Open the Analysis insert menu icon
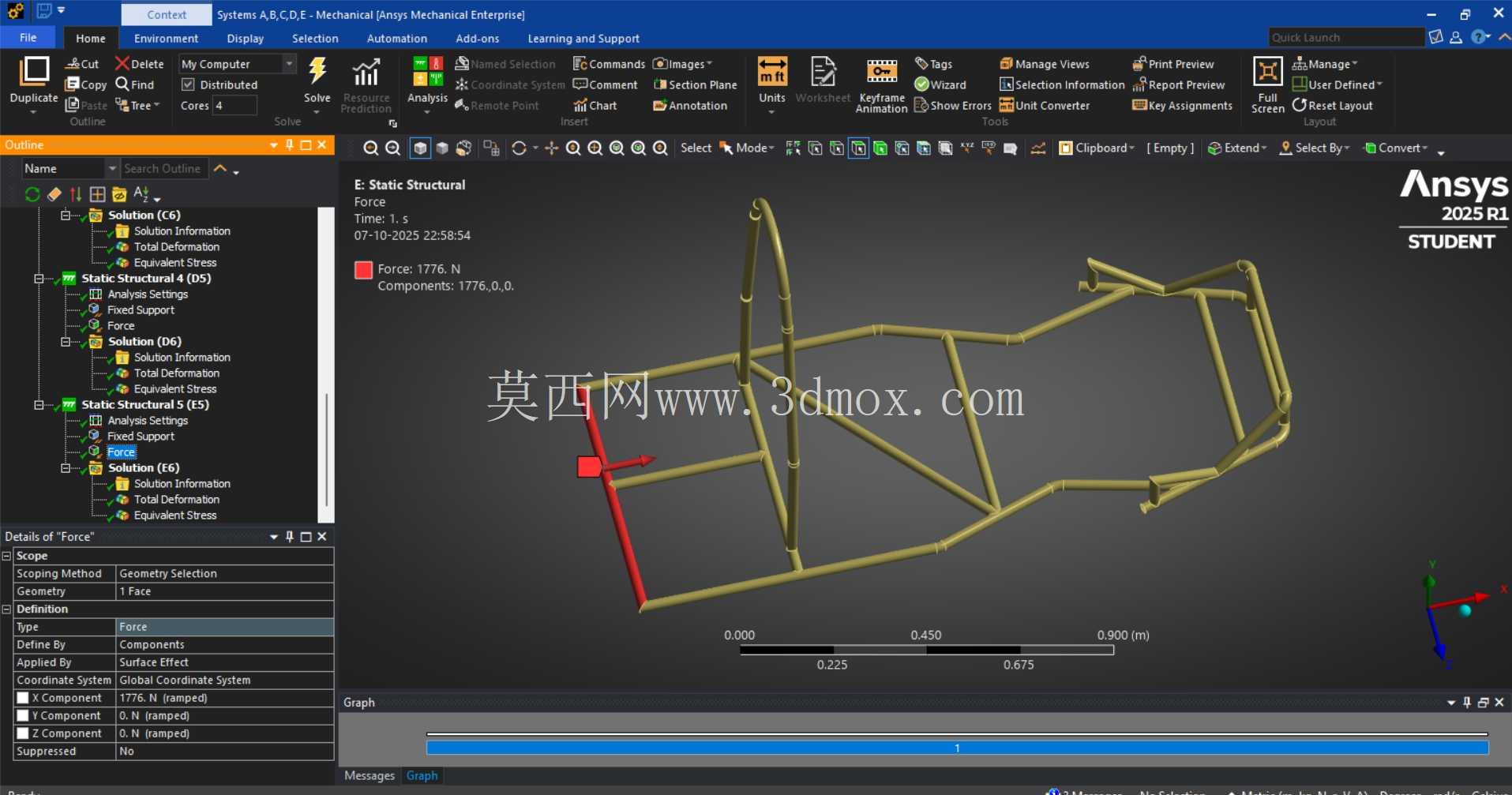The image size is (1512, 795). 427,72
